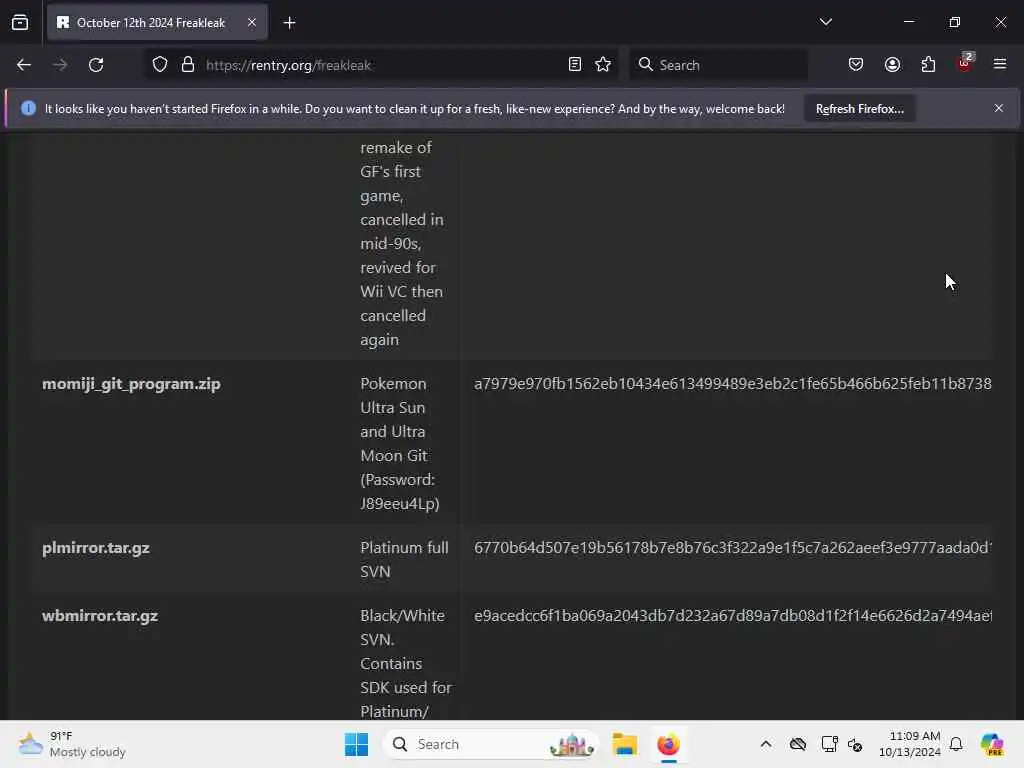Select the wbmirror.tar.gz file name
The height and width of the screenshot is (768, 1024).
(x=100, y=616)
